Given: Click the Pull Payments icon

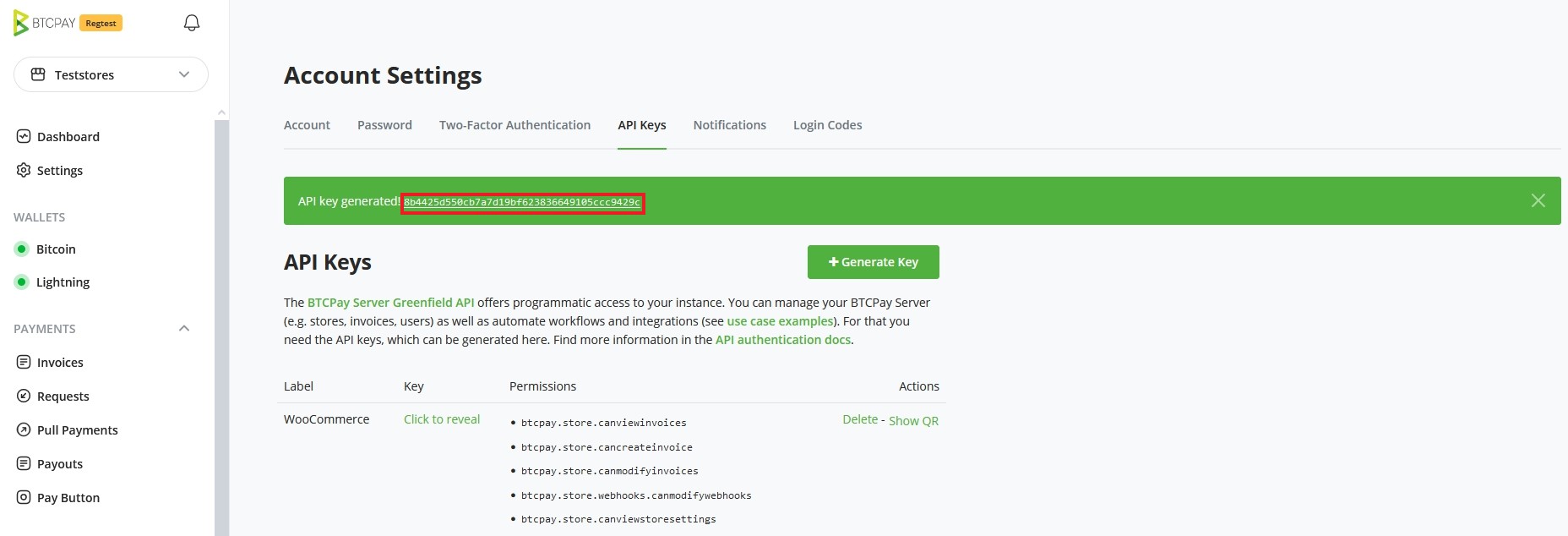Looking at the screenshot, I should click(24, 429).
